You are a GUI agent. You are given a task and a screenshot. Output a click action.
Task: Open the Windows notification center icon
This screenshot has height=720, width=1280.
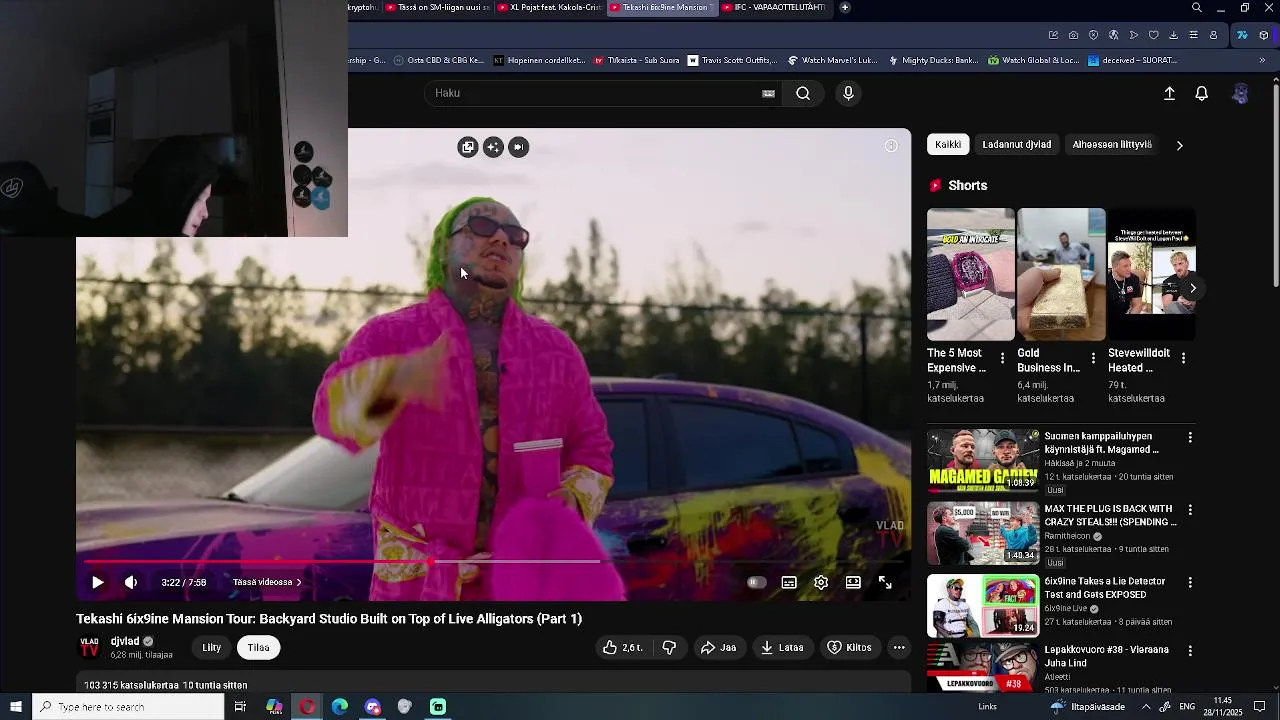[x=1259, y=707]
